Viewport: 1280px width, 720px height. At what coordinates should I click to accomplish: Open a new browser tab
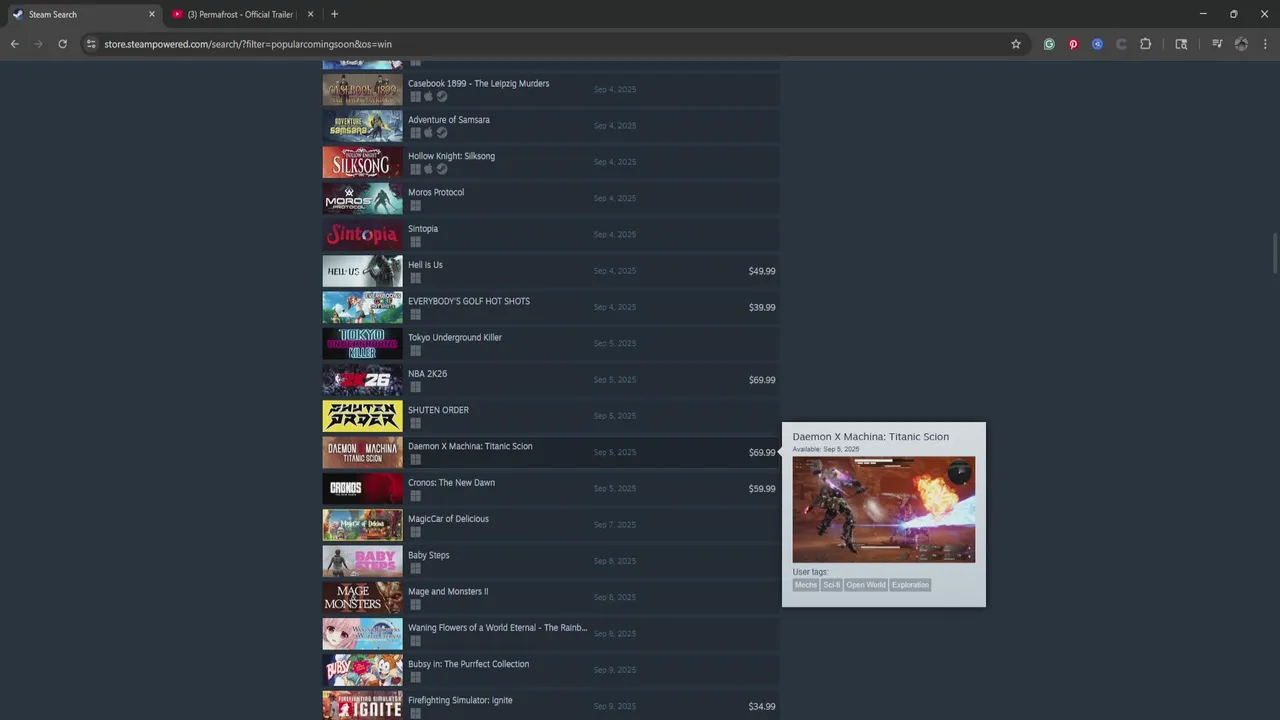tap(334, 14)
